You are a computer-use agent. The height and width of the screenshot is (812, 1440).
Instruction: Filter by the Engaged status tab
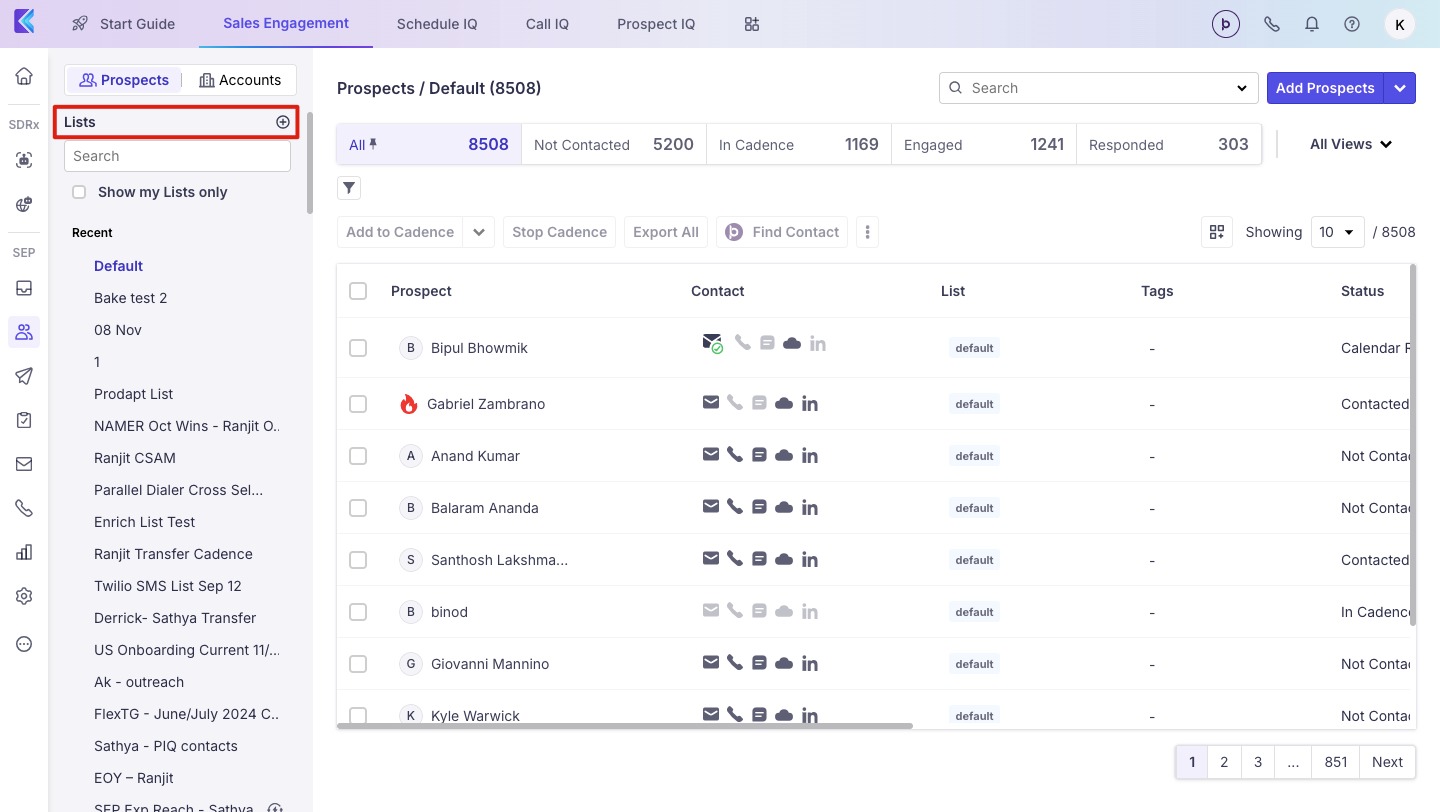pyautogui.click(x=984, y=144)
